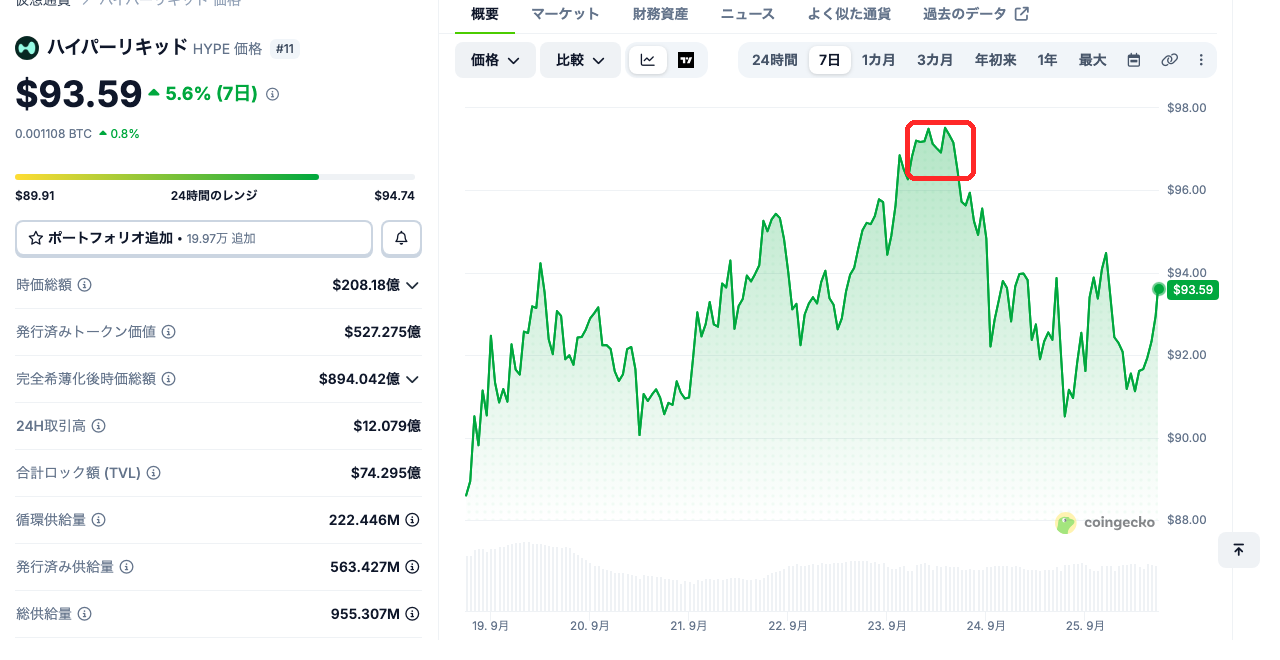
Task: Click info icon after 563.427M value
Action: click(412, 567)
